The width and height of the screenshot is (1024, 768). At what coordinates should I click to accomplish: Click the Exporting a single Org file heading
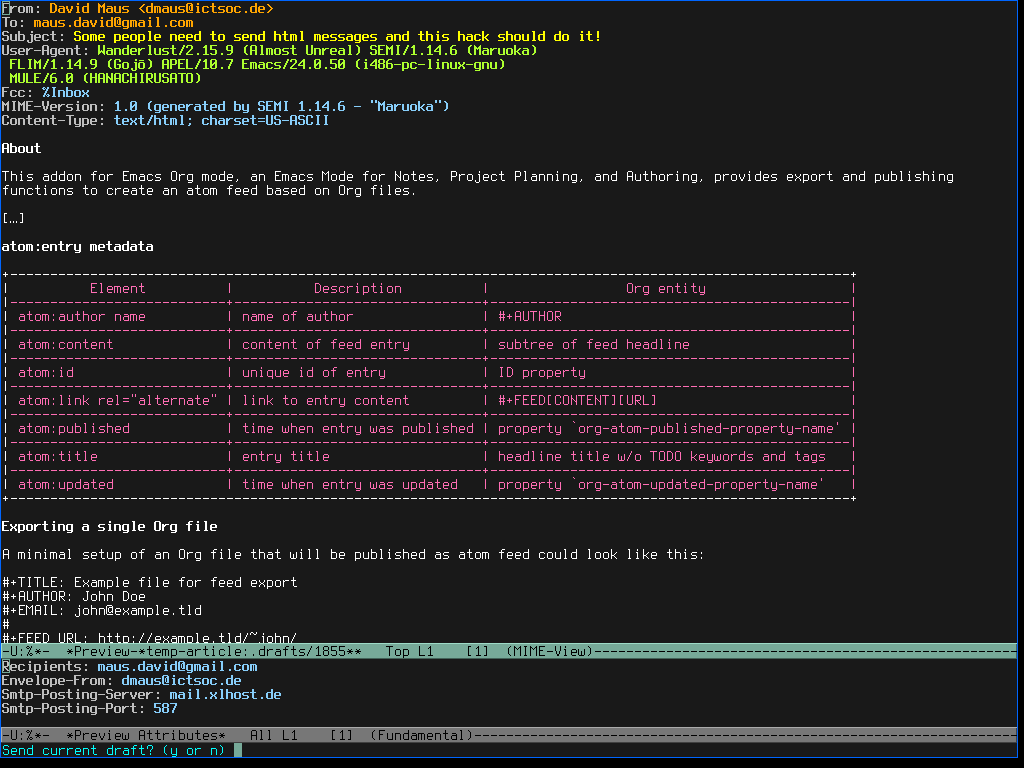(x=109, y=526)
